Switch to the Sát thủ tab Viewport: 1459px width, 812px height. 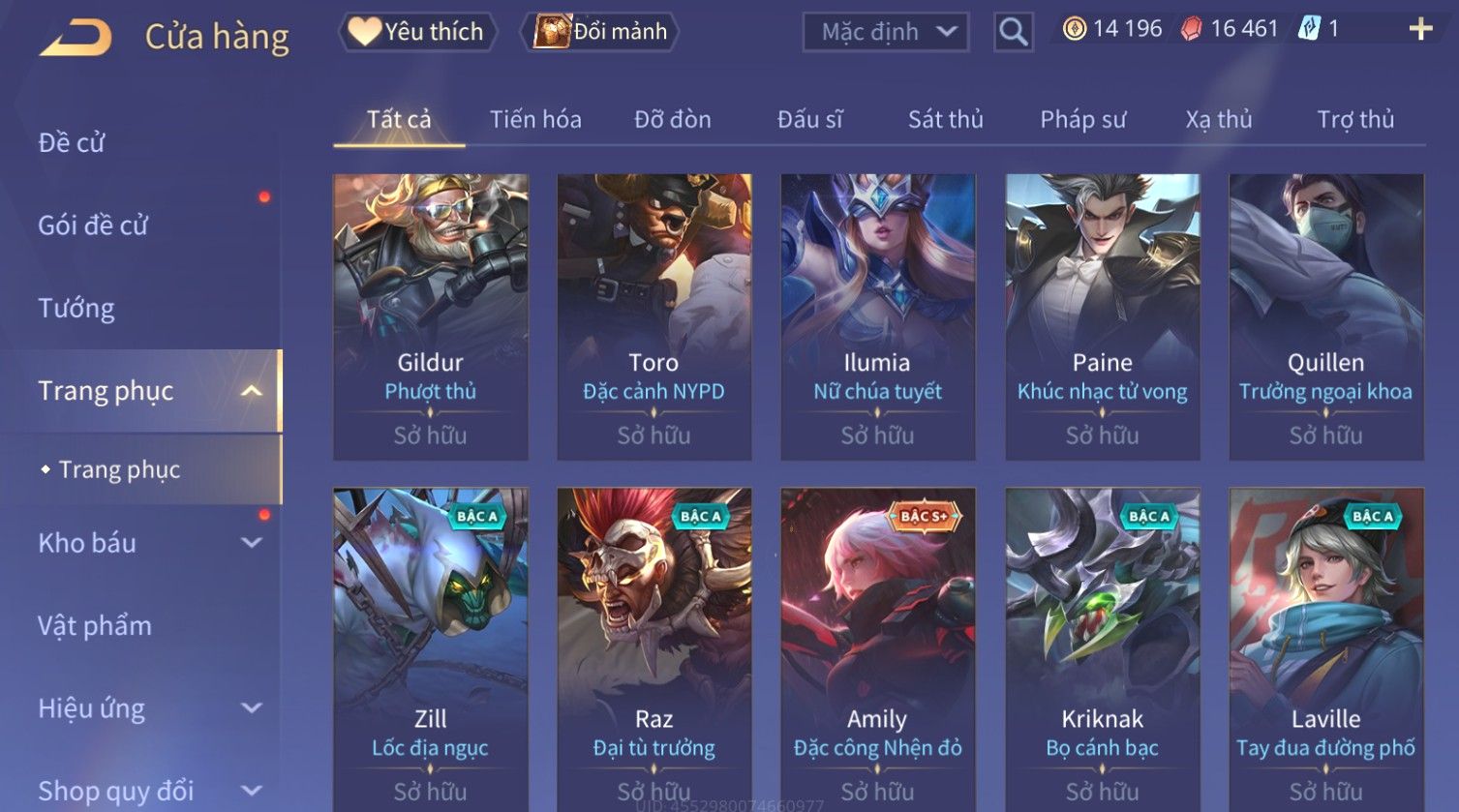(x=945, y=119)
